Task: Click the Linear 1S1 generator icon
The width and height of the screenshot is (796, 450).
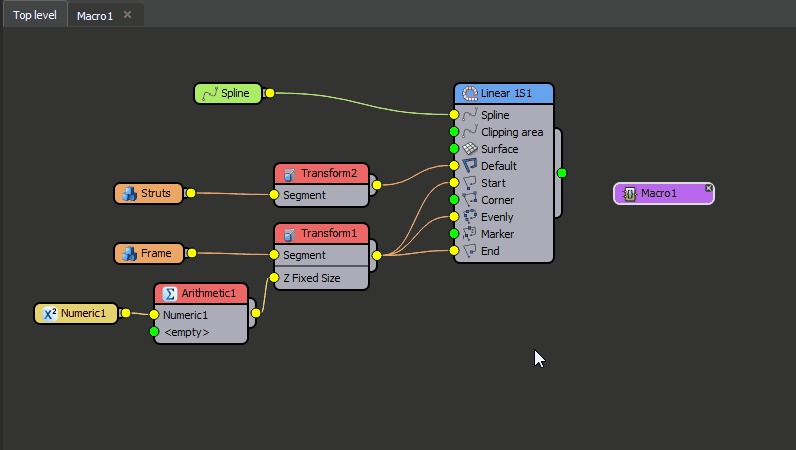Action: click(x=470, y=93)
